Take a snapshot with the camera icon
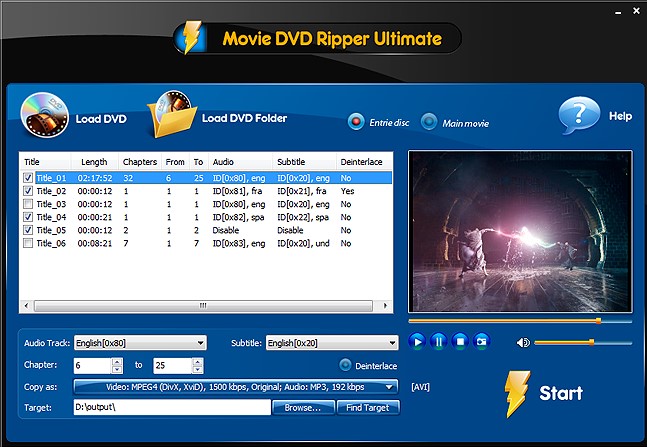Image resolution: width=647 pixels, height=447 pixels. [x=482, y=342]
